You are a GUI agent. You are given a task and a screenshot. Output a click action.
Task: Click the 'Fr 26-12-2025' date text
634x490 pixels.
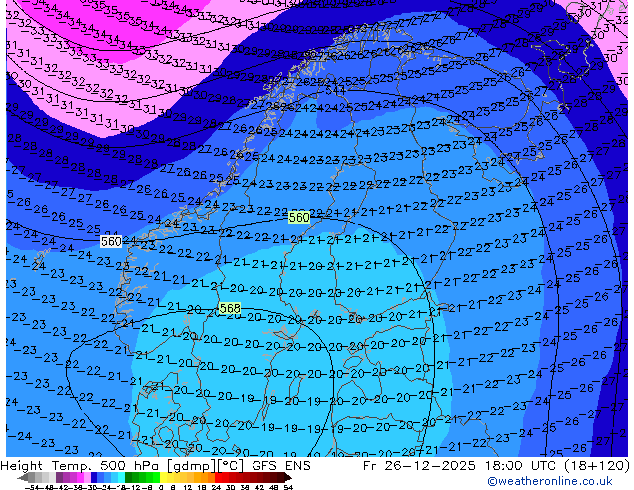[x=419, y=466]
